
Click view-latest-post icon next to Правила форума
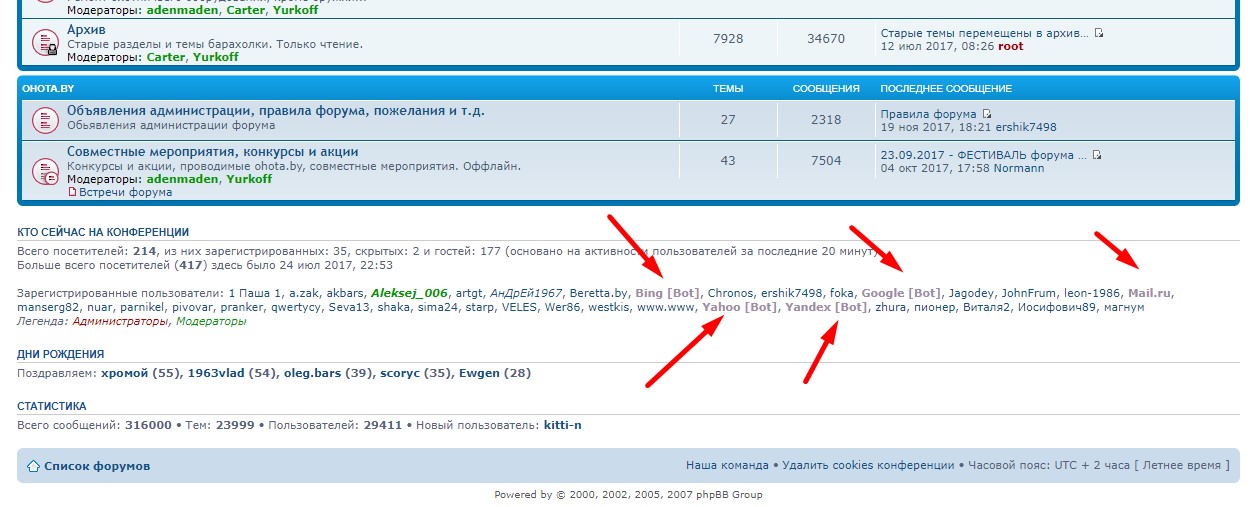[x=987, y=114]
